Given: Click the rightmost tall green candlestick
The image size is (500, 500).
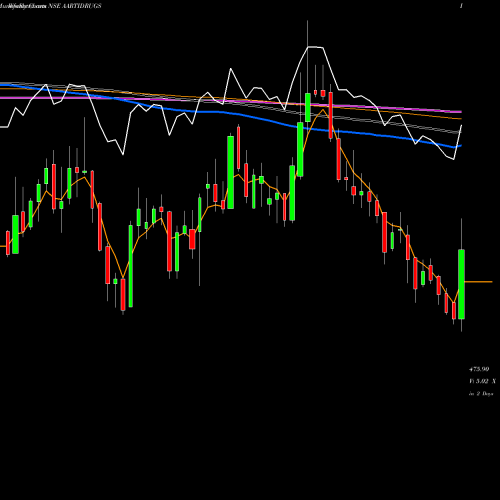Looking at the screenshot, I should pos(461,284).
